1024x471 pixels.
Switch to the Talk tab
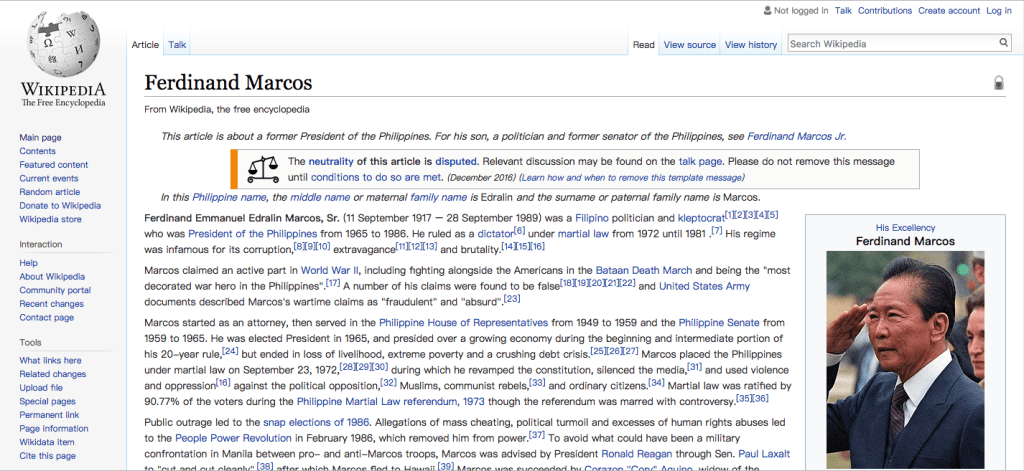pos(177,45)
